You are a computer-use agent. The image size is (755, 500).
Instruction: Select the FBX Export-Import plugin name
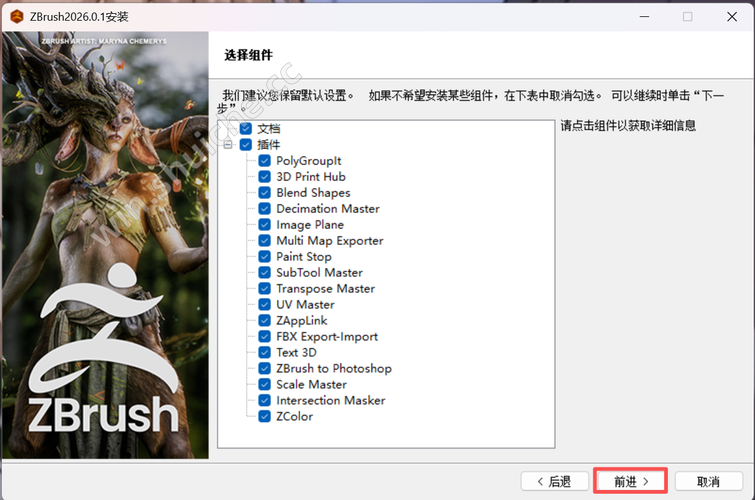(327, 337)
